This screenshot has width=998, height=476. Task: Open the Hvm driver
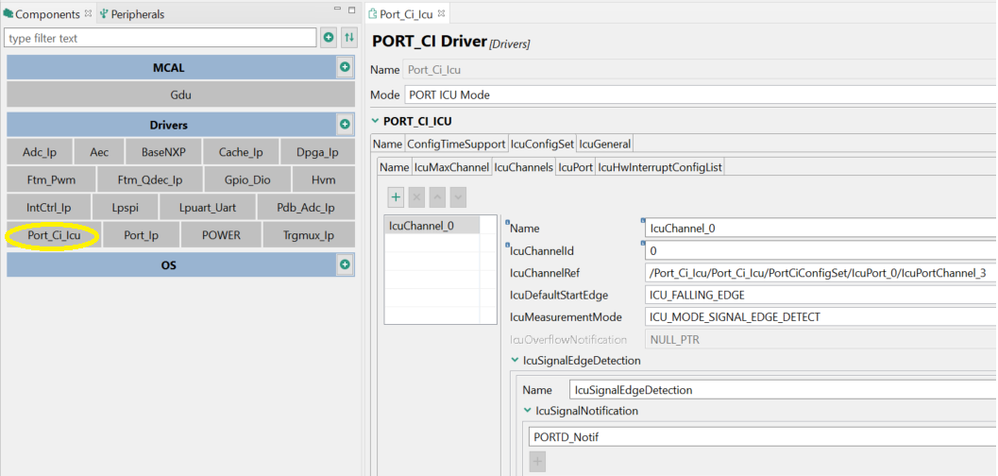pos(323,180)
